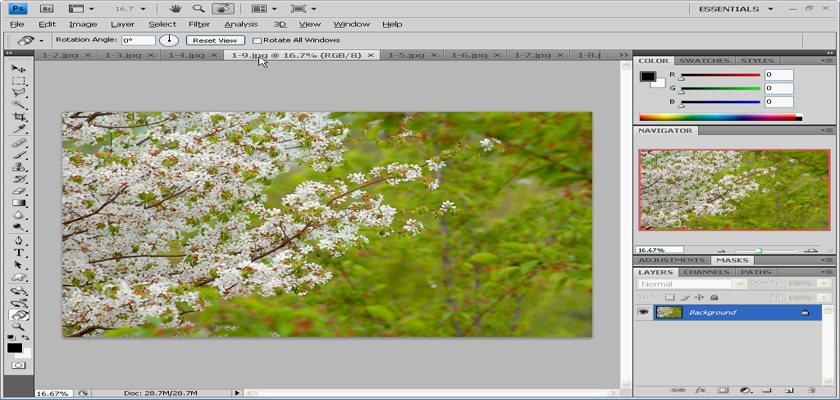840x400 pixels.
Task: Select the 3D Orbit tool
Action: coord(19,303)
